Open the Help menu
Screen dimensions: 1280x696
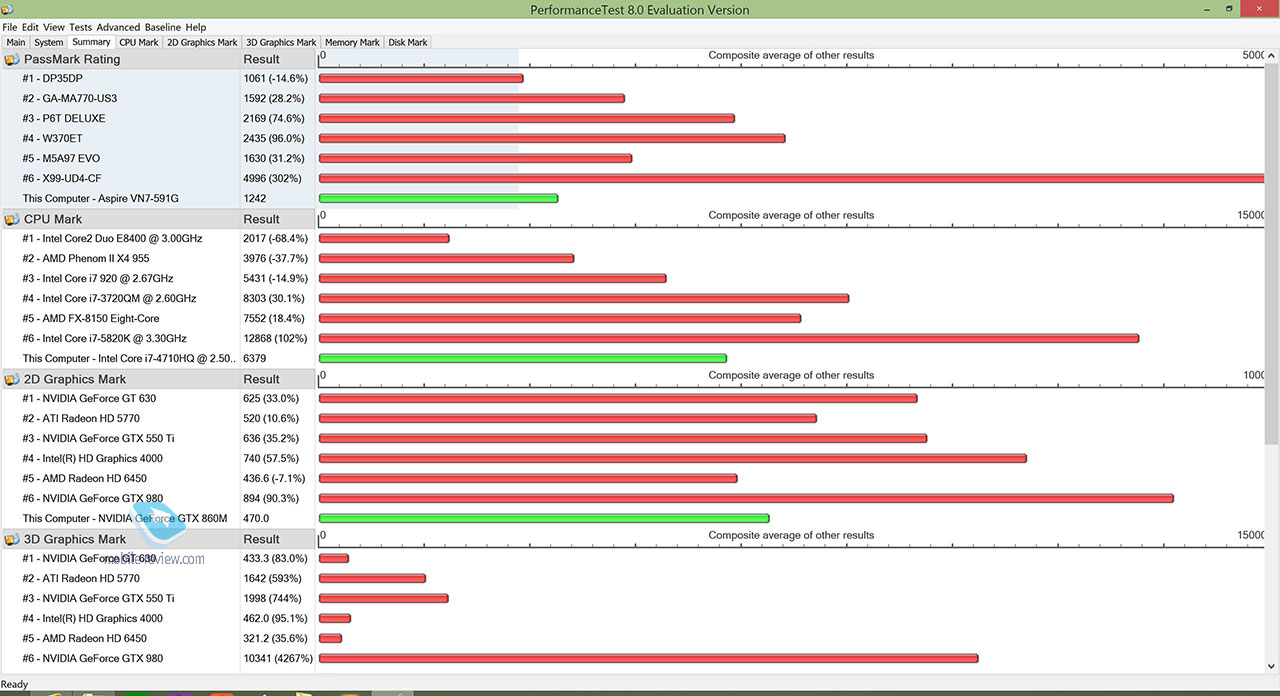click(196, 27)
